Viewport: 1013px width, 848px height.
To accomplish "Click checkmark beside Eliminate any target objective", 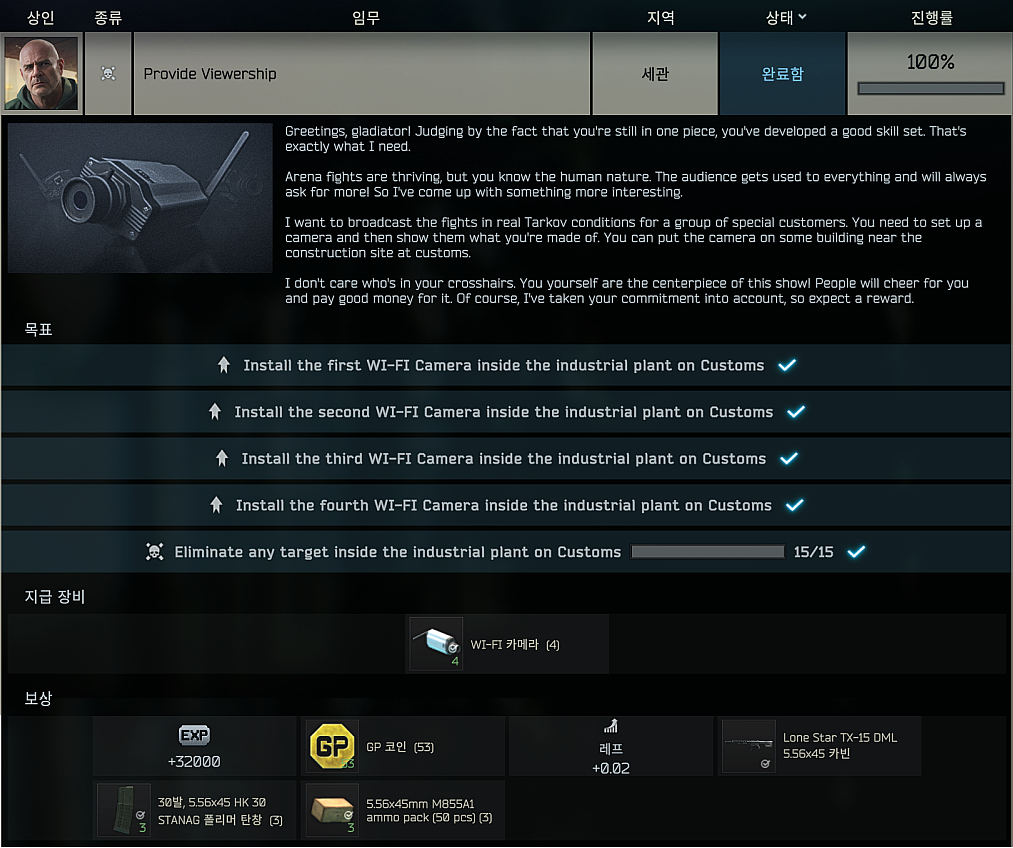I will (x=856, y=552).
